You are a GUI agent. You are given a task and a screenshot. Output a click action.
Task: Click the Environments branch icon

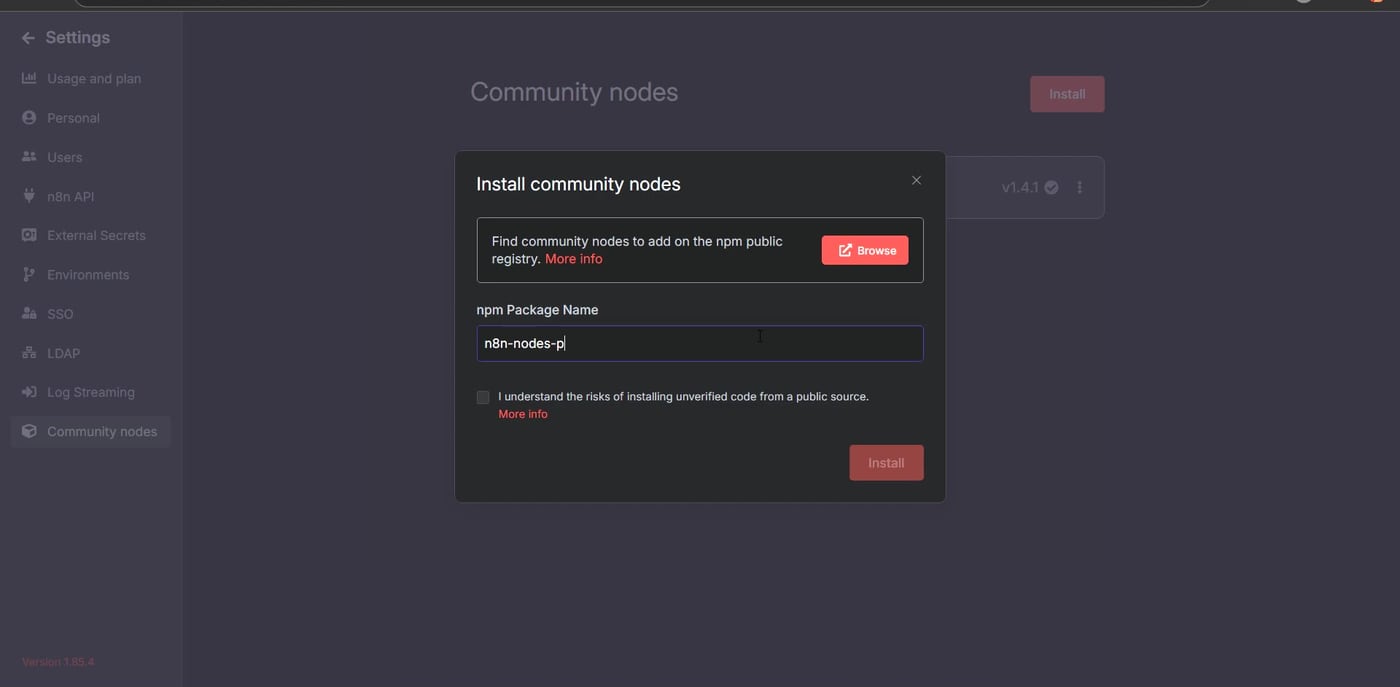coord(29,274)
